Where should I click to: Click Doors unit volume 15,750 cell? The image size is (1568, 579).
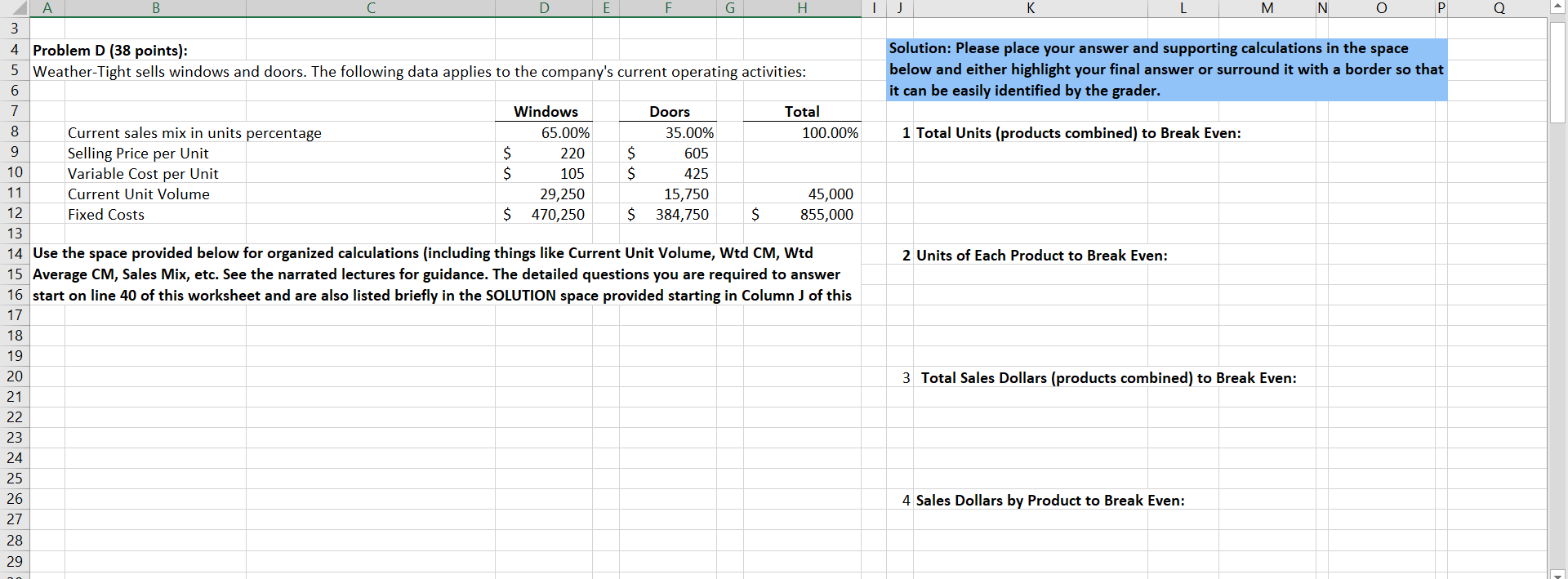[x=669, y=194]
